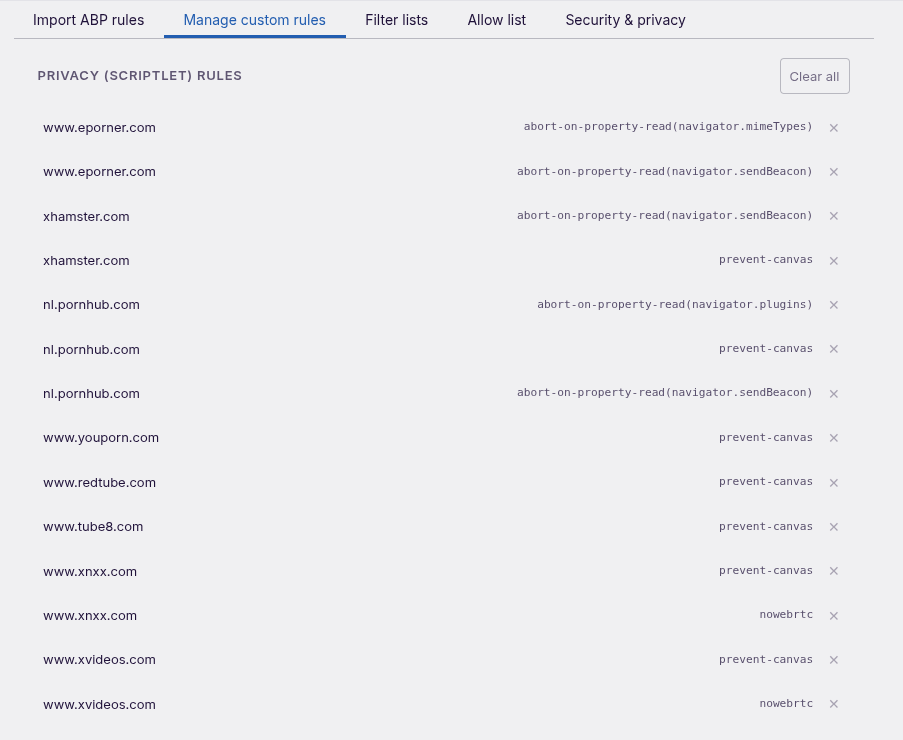Open the Import ABP rules tab
The width and height of the screenshot is (903, 740).
pos(89,20)
